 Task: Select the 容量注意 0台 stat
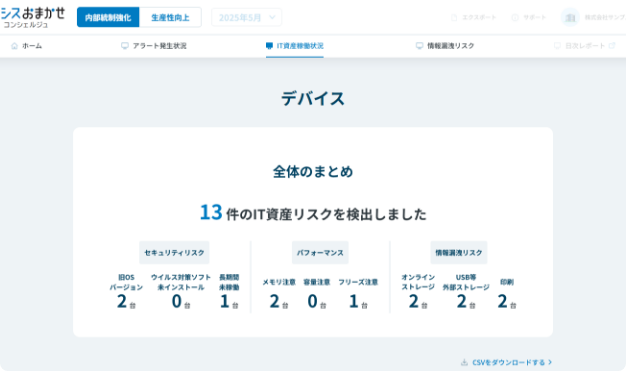click(x=317, y=294)
